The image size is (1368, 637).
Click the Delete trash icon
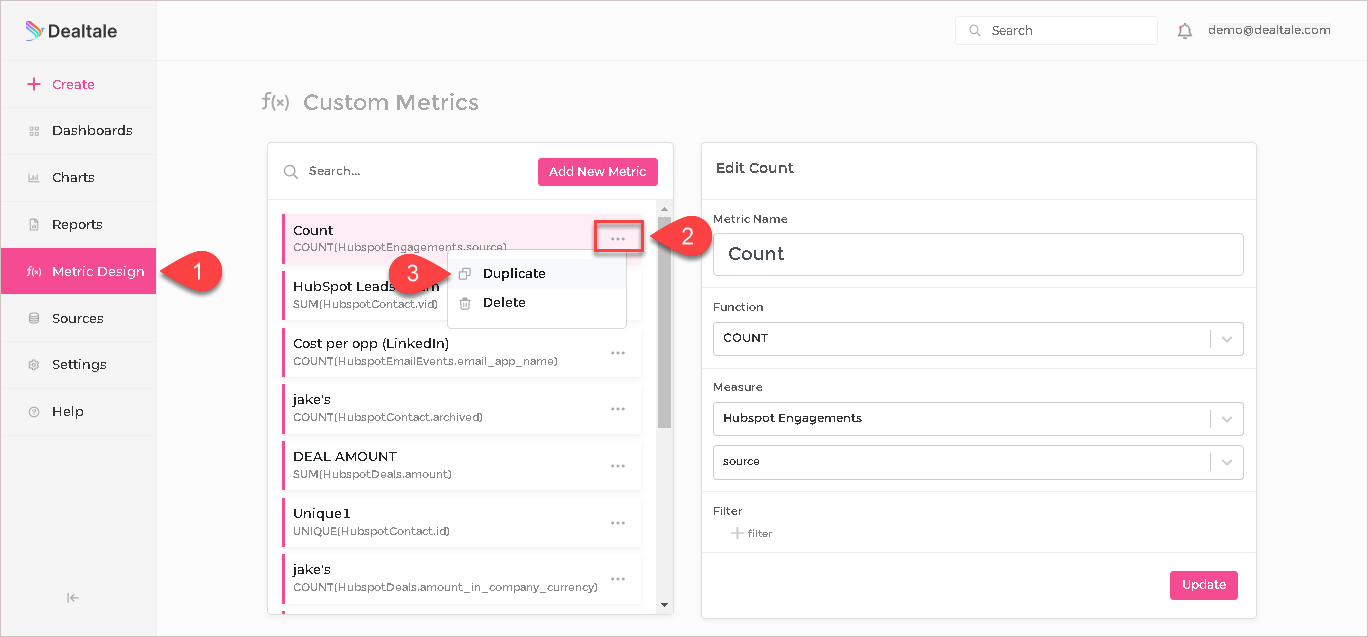pyautogui.click(x=465, y=302)
